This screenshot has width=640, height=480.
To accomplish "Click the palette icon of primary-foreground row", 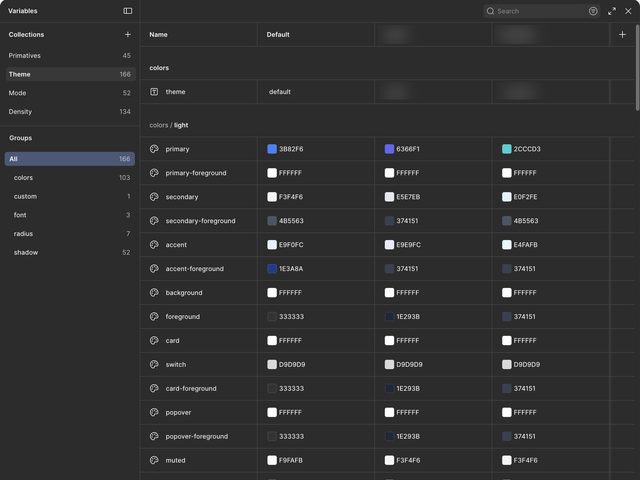I will [154, 173].
